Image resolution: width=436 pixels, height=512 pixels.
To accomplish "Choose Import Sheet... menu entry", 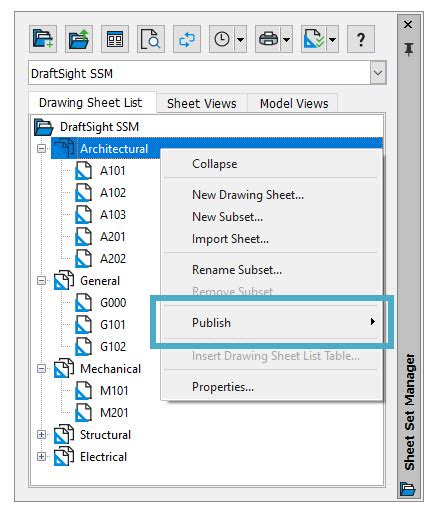I will coord(271,239).
